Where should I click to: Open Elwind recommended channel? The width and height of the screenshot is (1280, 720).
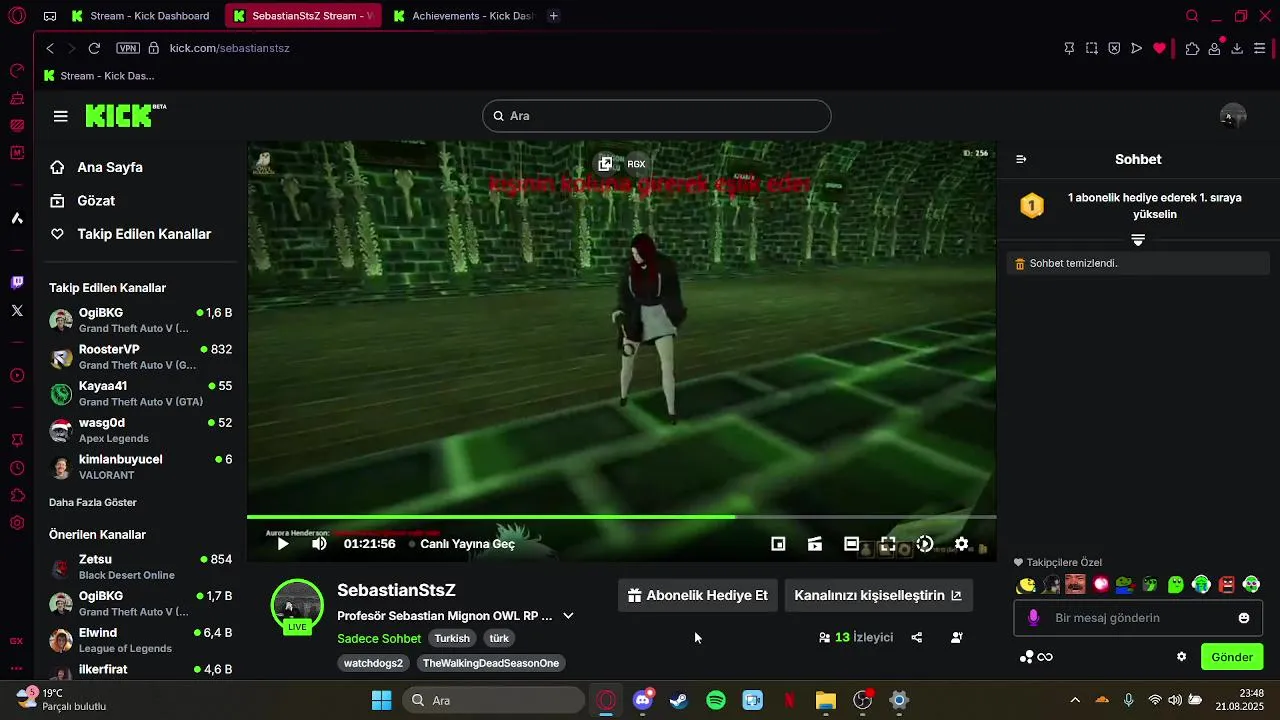tap(140, 640)
